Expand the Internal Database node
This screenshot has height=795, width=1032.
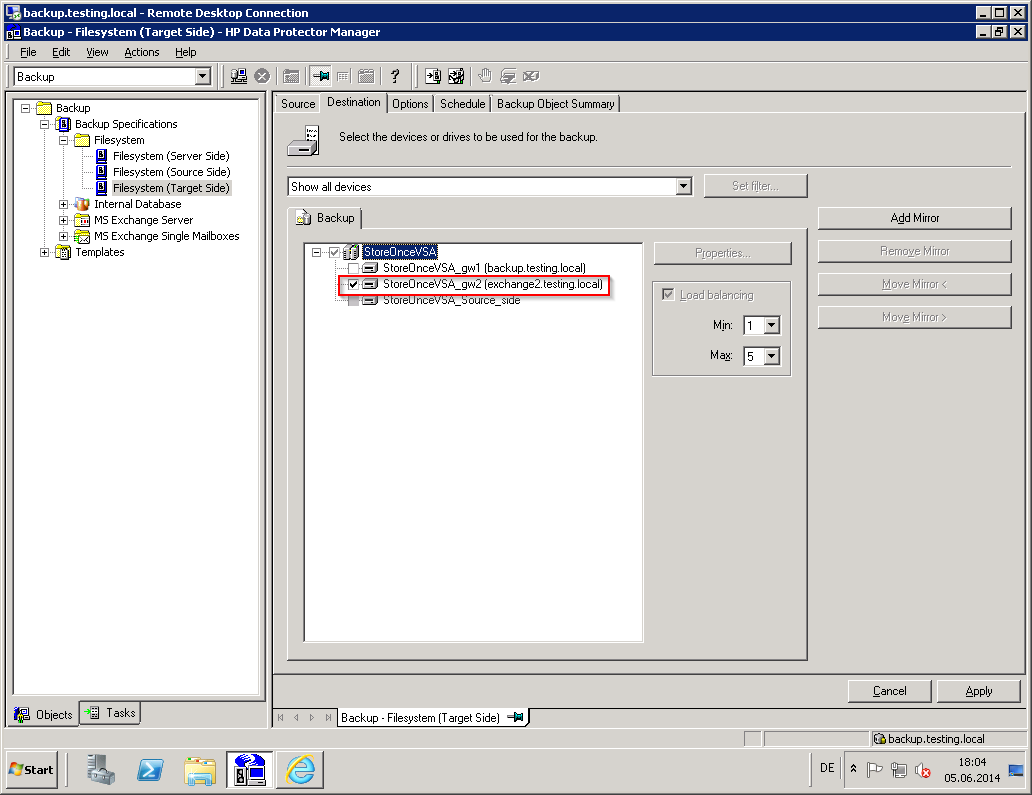pos(63,204)
